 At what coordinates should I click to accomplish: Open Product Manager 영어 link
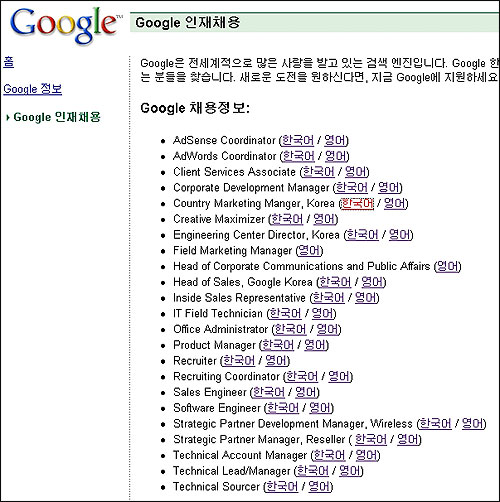(x=315, y=345)
